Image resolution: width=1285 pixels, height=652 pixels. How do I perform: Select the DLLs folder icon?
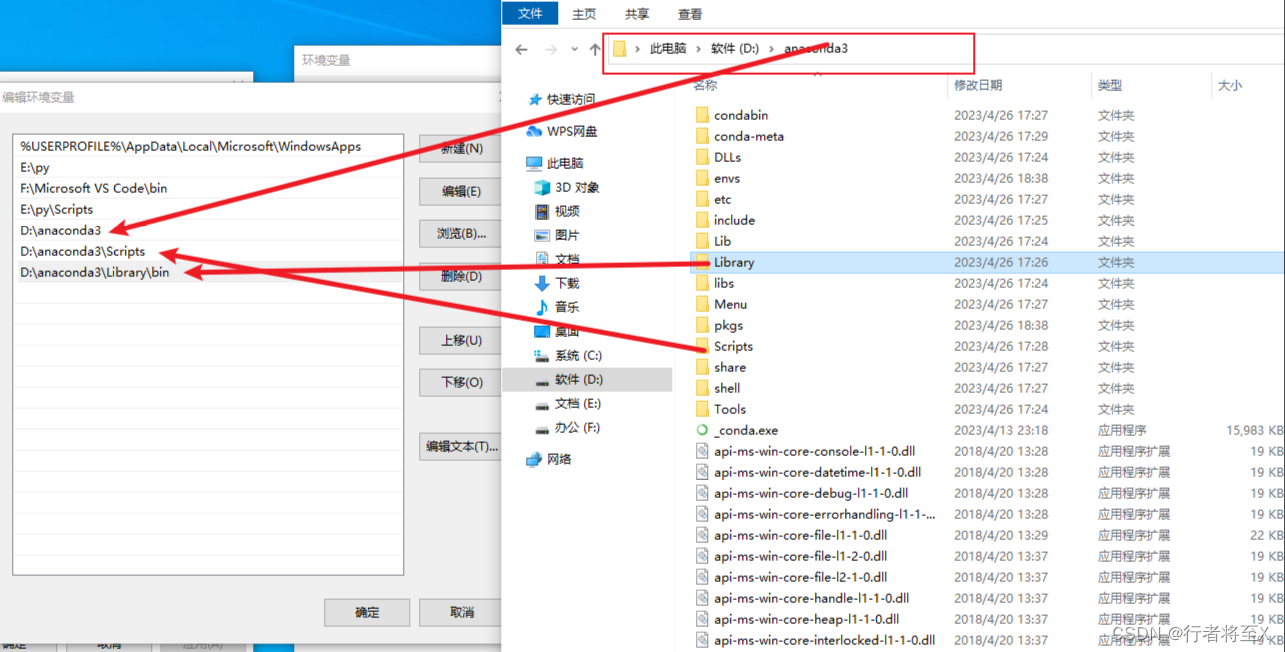(x=702, y=157)
